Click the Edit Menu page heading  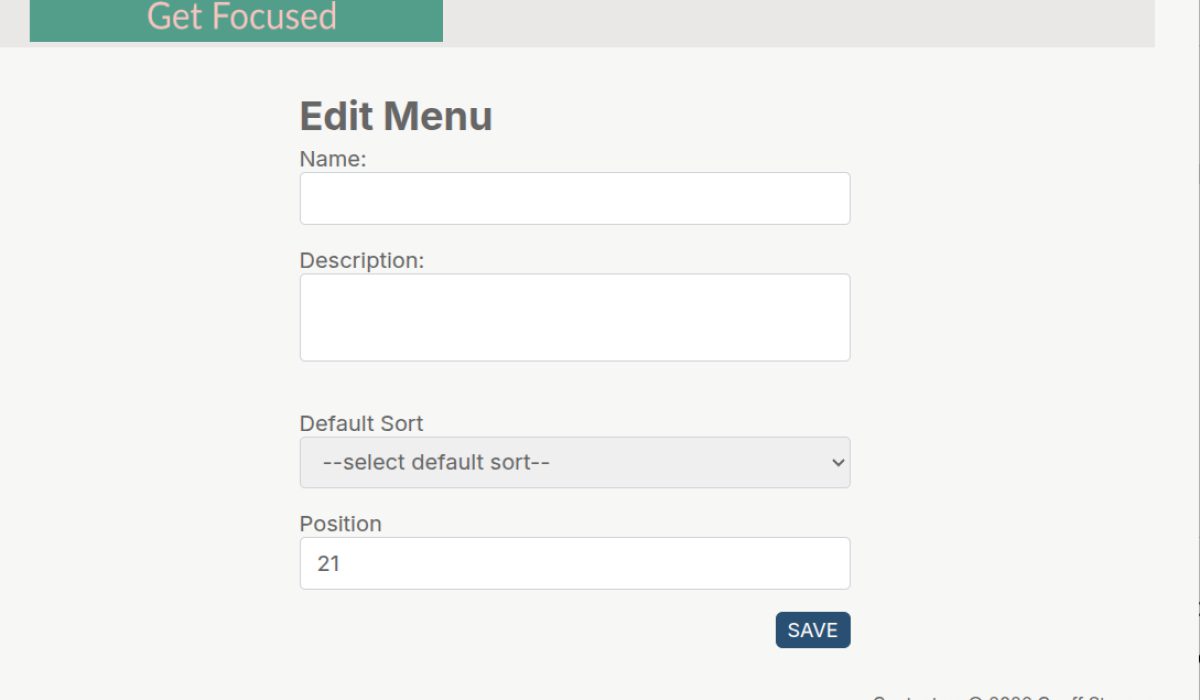tap(395, 116)
